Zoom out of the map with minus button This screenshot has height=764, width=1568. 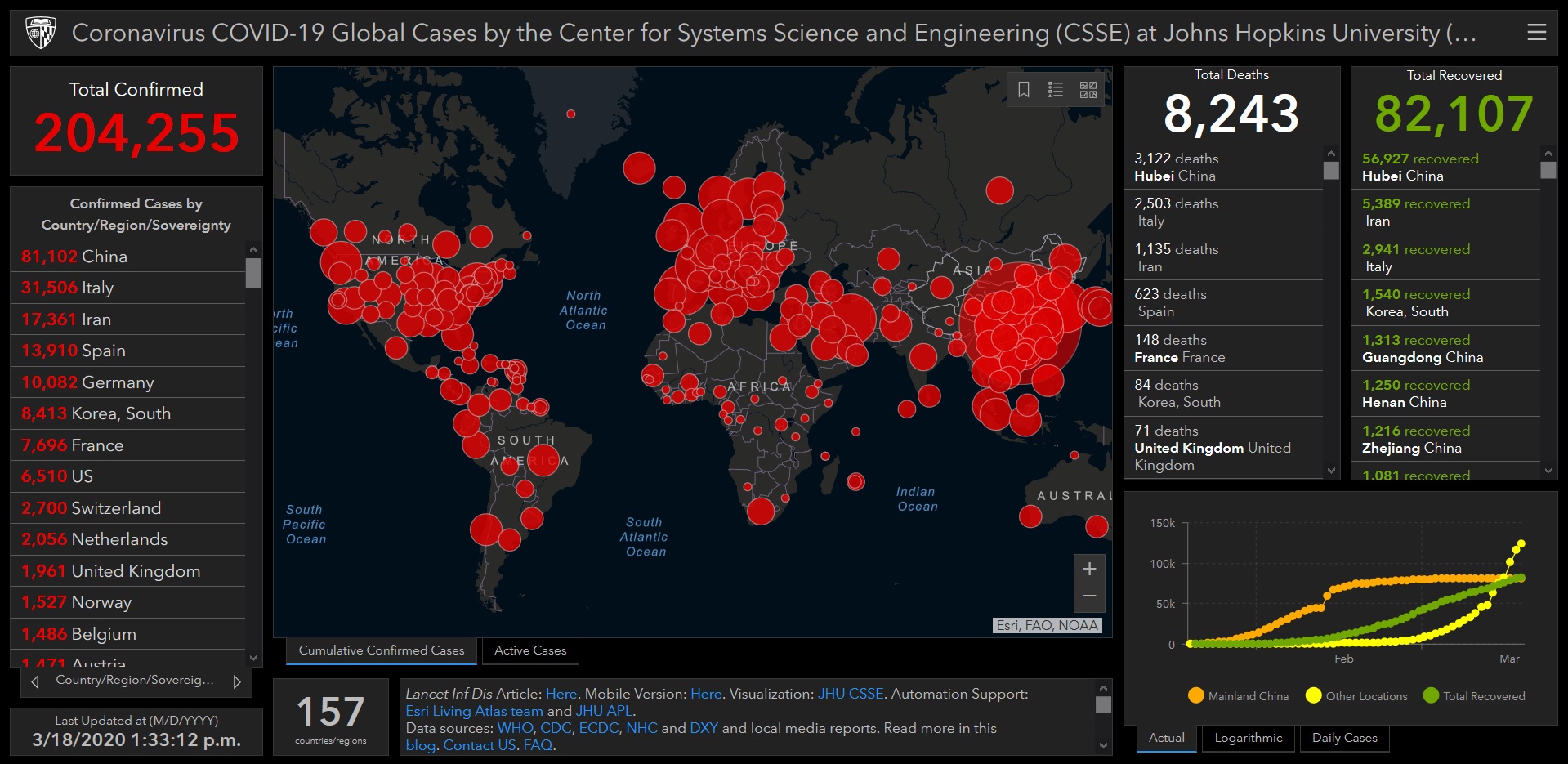click(x=1089, y=596)
